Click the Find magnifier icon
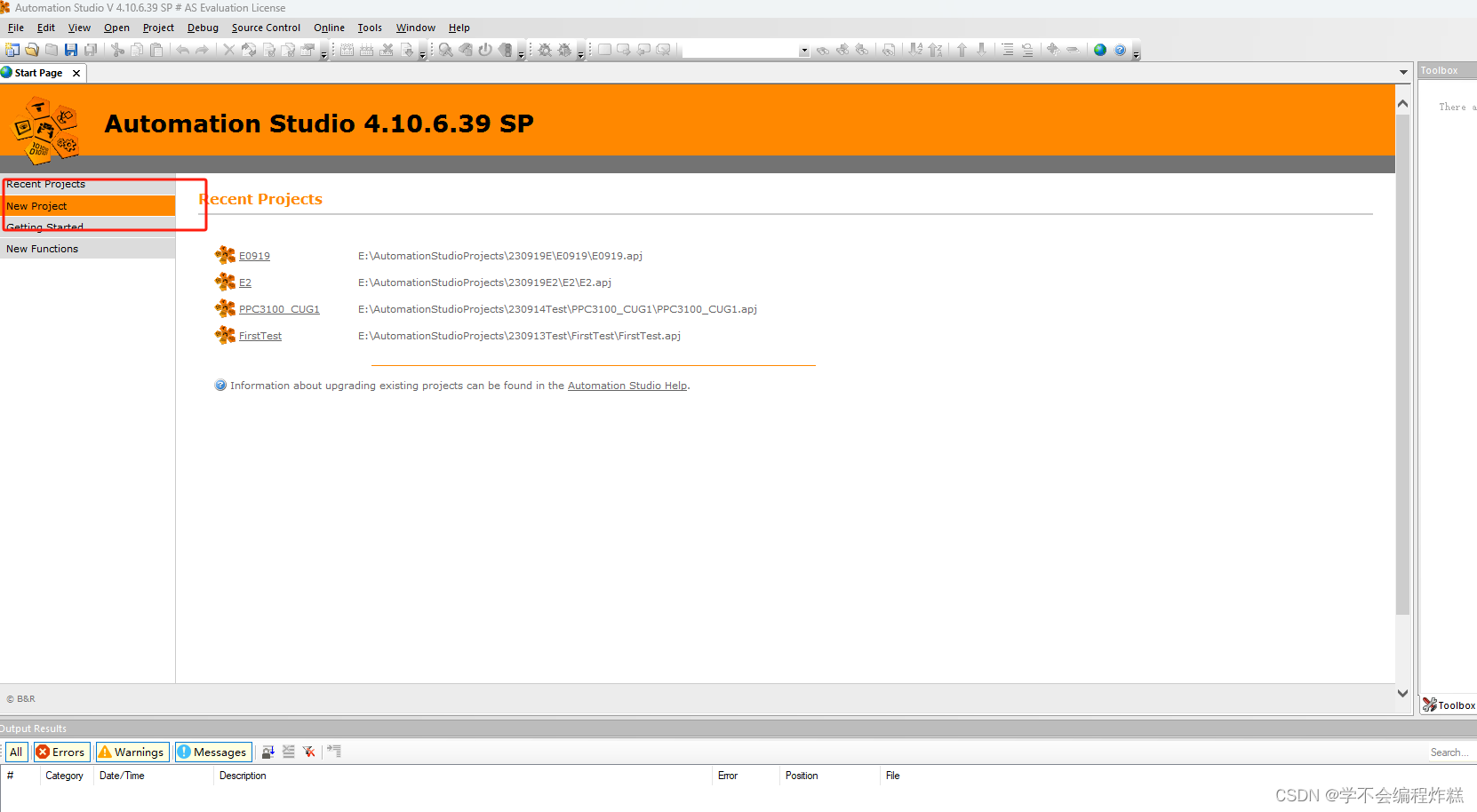 point(446,50)
